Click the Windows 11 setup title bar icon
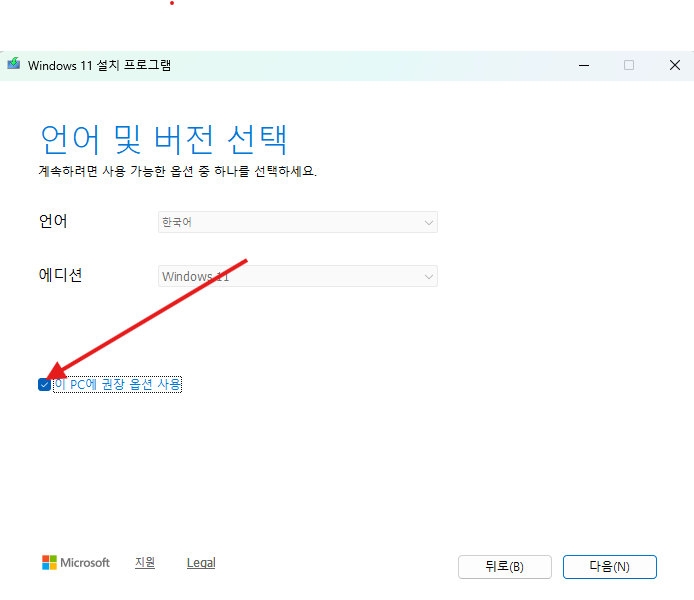 point(14,64)
